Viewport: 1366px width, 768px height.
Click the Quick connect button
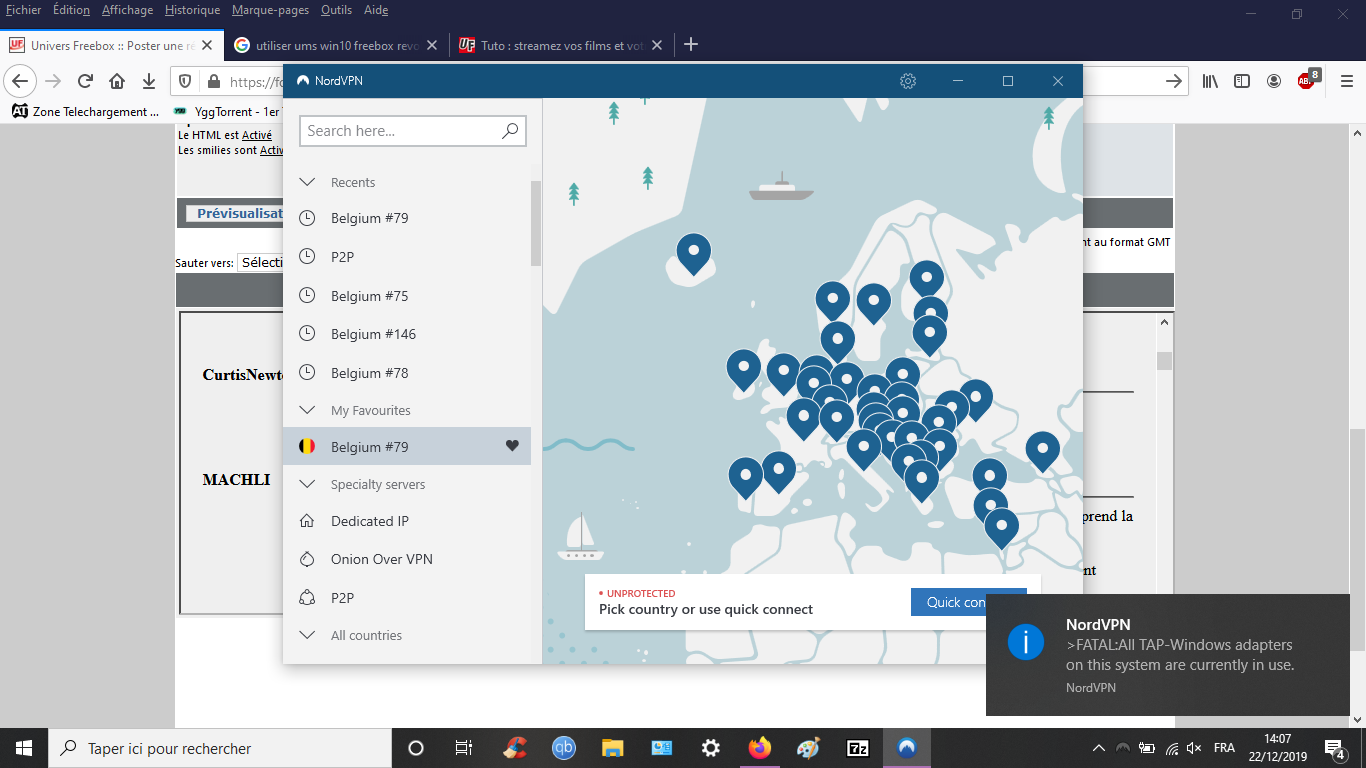coord(968,602)
